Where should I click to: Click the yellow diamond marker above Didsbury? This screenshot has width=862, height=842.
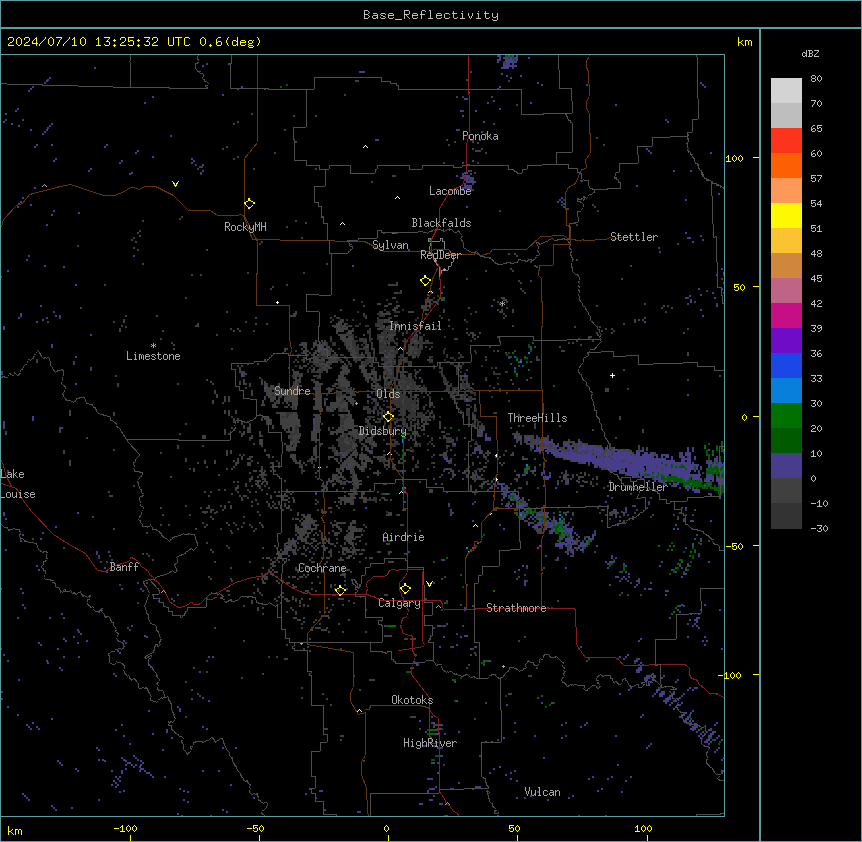click(x=388, y=417)
